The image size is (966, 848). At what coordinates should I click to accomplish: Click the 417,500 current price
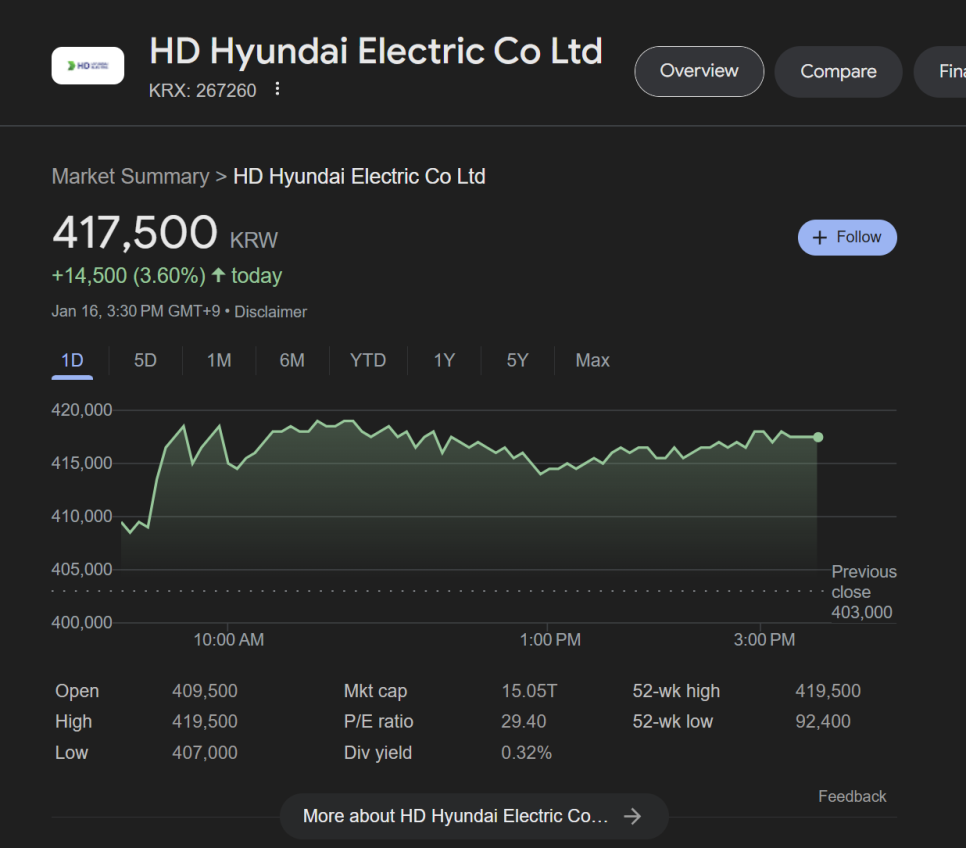tap(135, 232)
